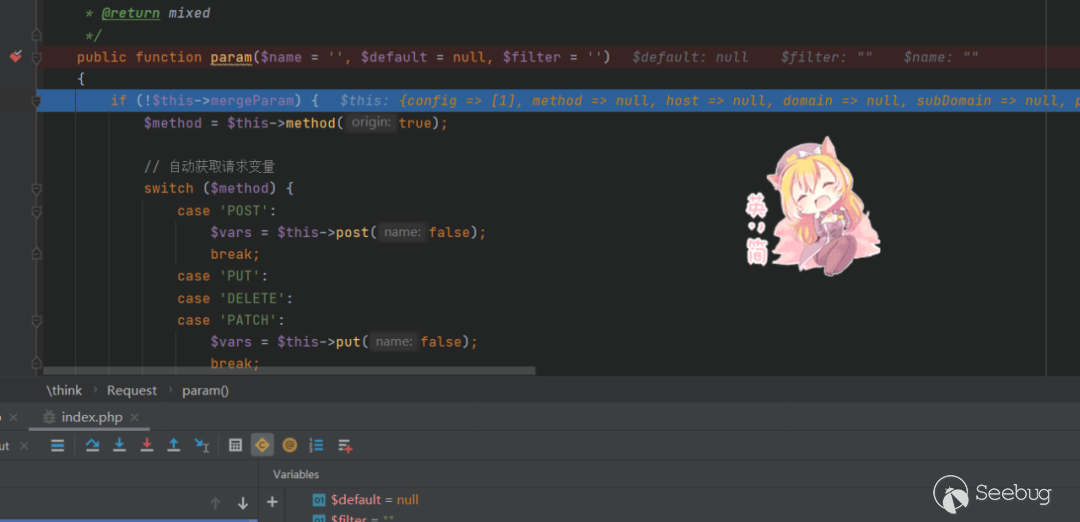Click the \think breadcrumb
This screenshot has height=522, width=1080.
pos(64,390)
